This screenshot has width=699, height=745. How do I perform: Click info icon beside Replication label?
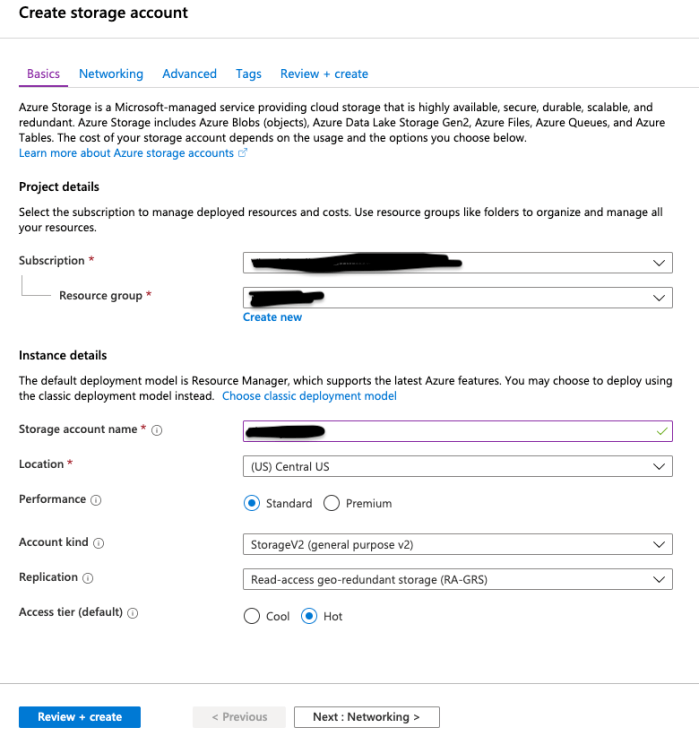point(88,578)
